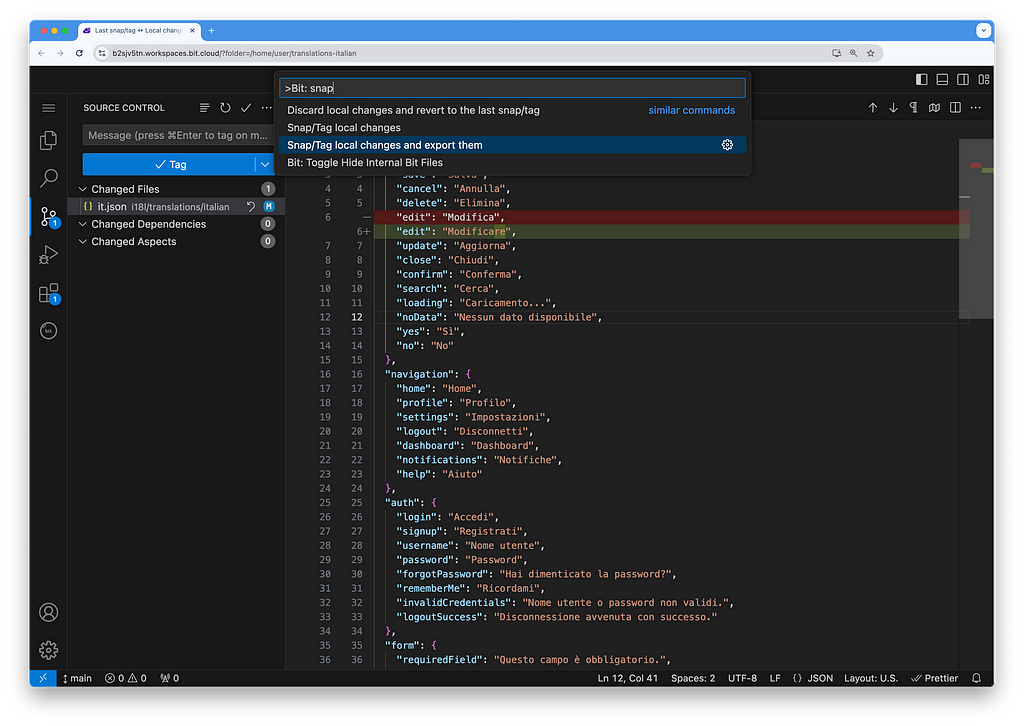The height and width of the screenshot is (726, 1024).
Task: Discard changes for it.json
Action: (x=251, y=206)
